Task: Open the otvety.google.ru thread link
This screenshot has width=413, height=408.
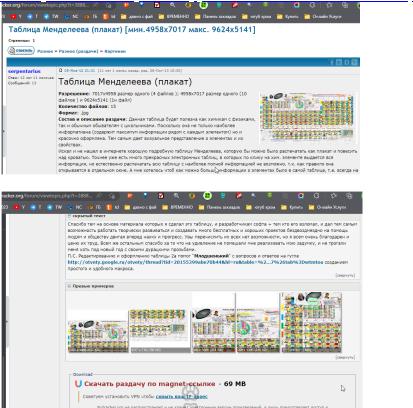Action: coord(195,262)
